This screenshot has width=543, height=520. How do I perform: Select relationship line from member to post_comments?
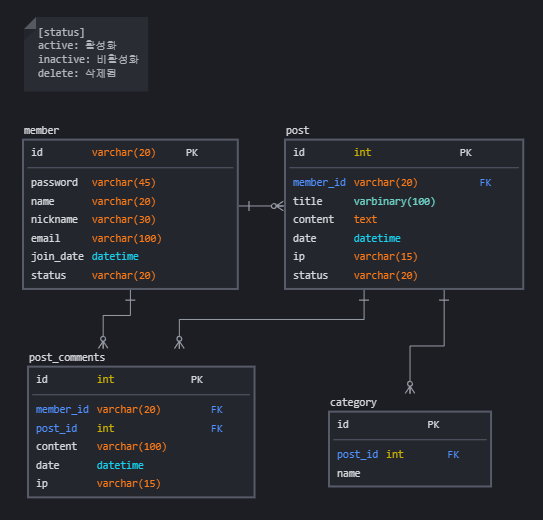tap(116, 315)
